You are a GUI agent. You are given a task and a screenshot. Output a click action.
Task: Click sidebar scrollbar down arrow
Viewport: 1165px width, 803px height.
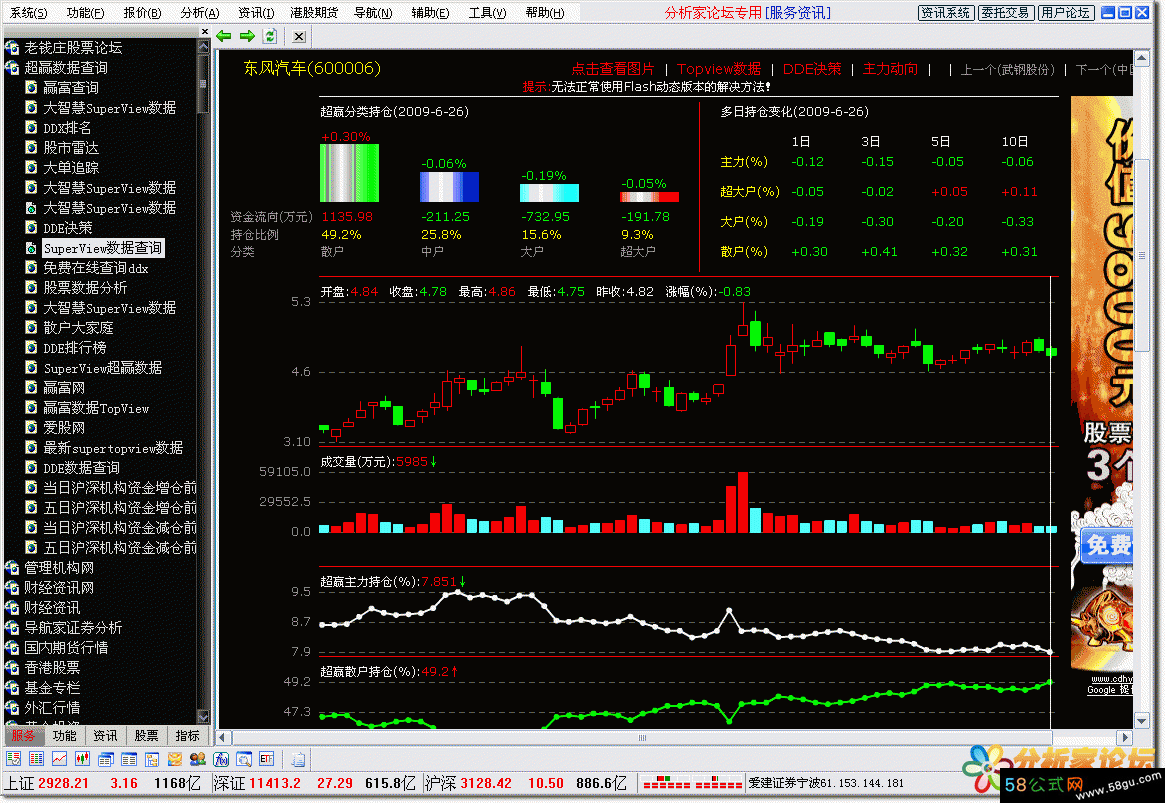203,716
